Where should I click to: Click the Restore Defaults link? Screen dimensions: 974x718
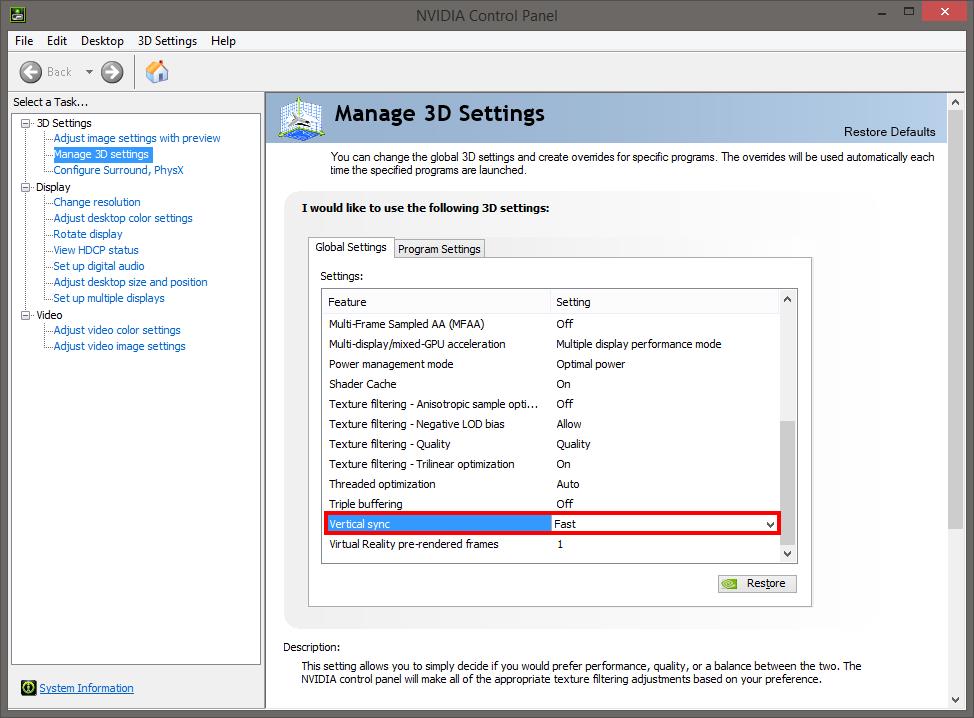(x=889, y=132)
